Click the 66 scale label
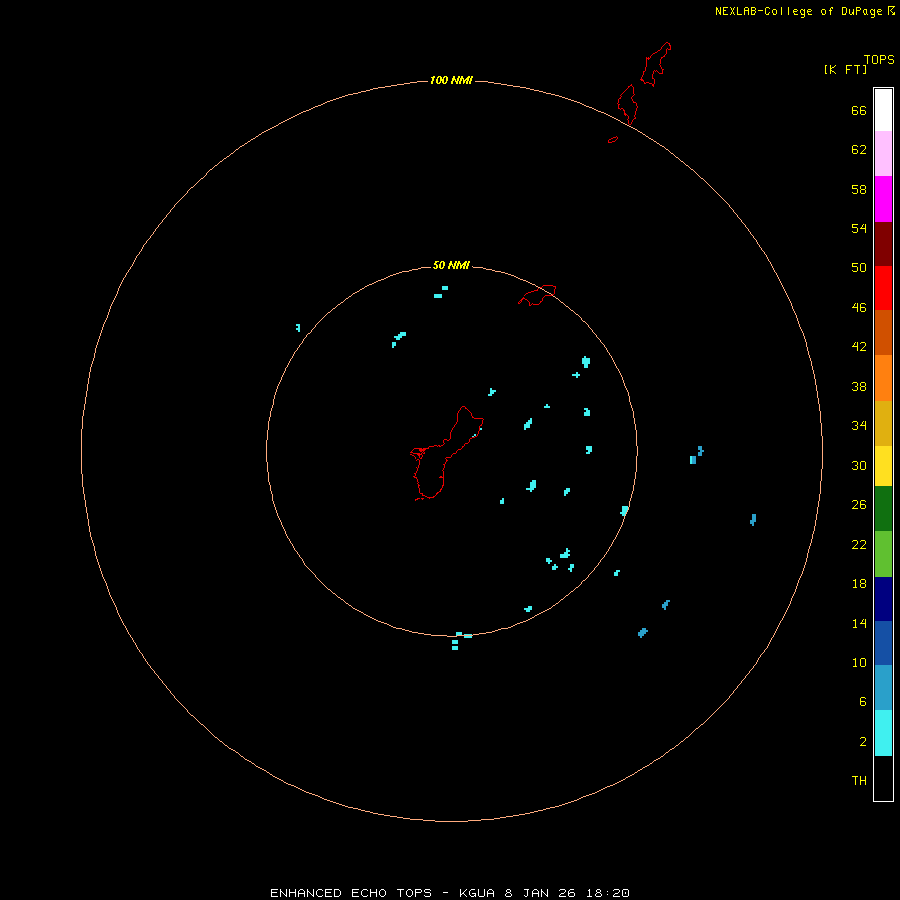Screen dimensions: 900x900 pyautogui.click(x=859, y=110)
